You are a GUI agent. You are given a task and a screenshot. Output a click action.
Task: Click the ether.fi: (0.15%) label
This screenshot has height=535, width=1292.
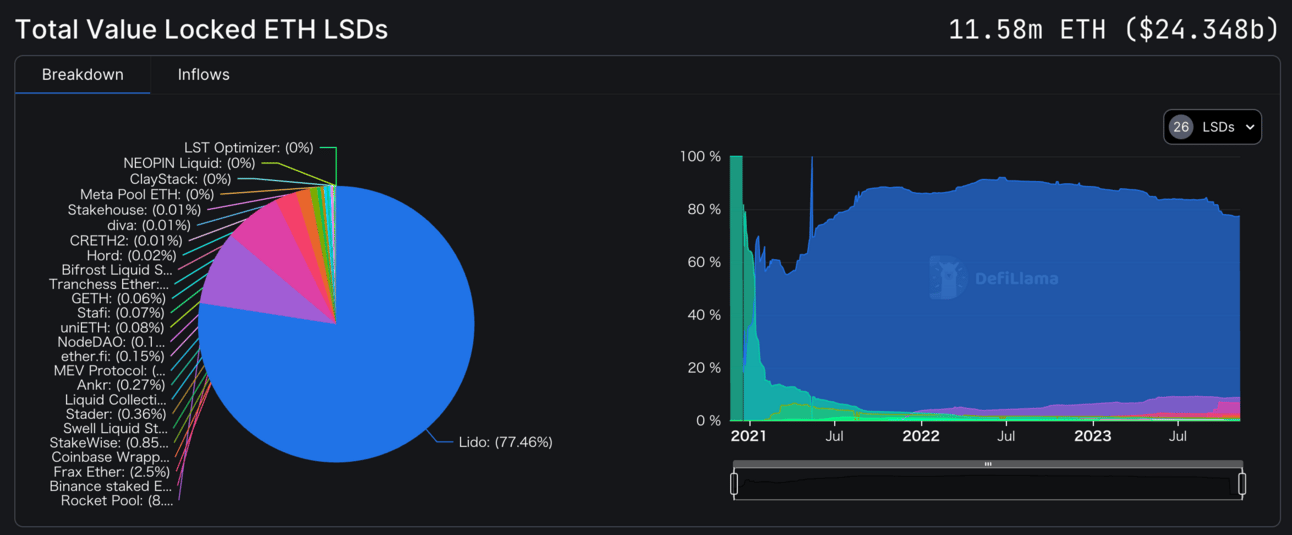113,356
